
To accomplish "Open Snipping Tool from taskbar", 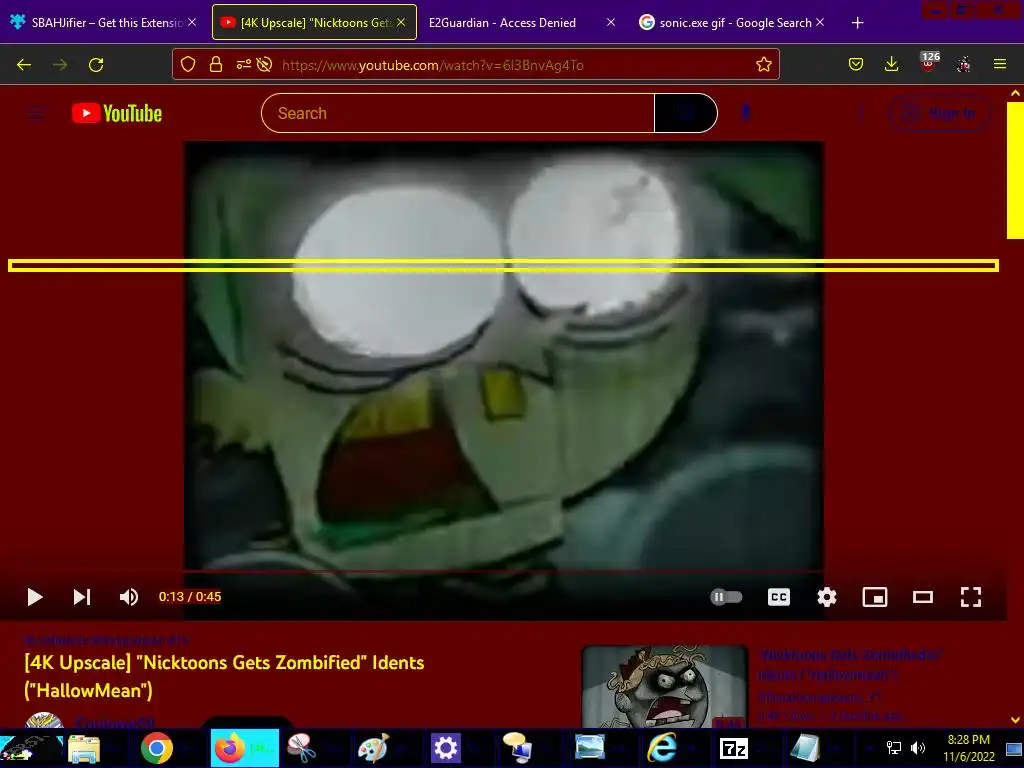I will (x=301, y=748).
